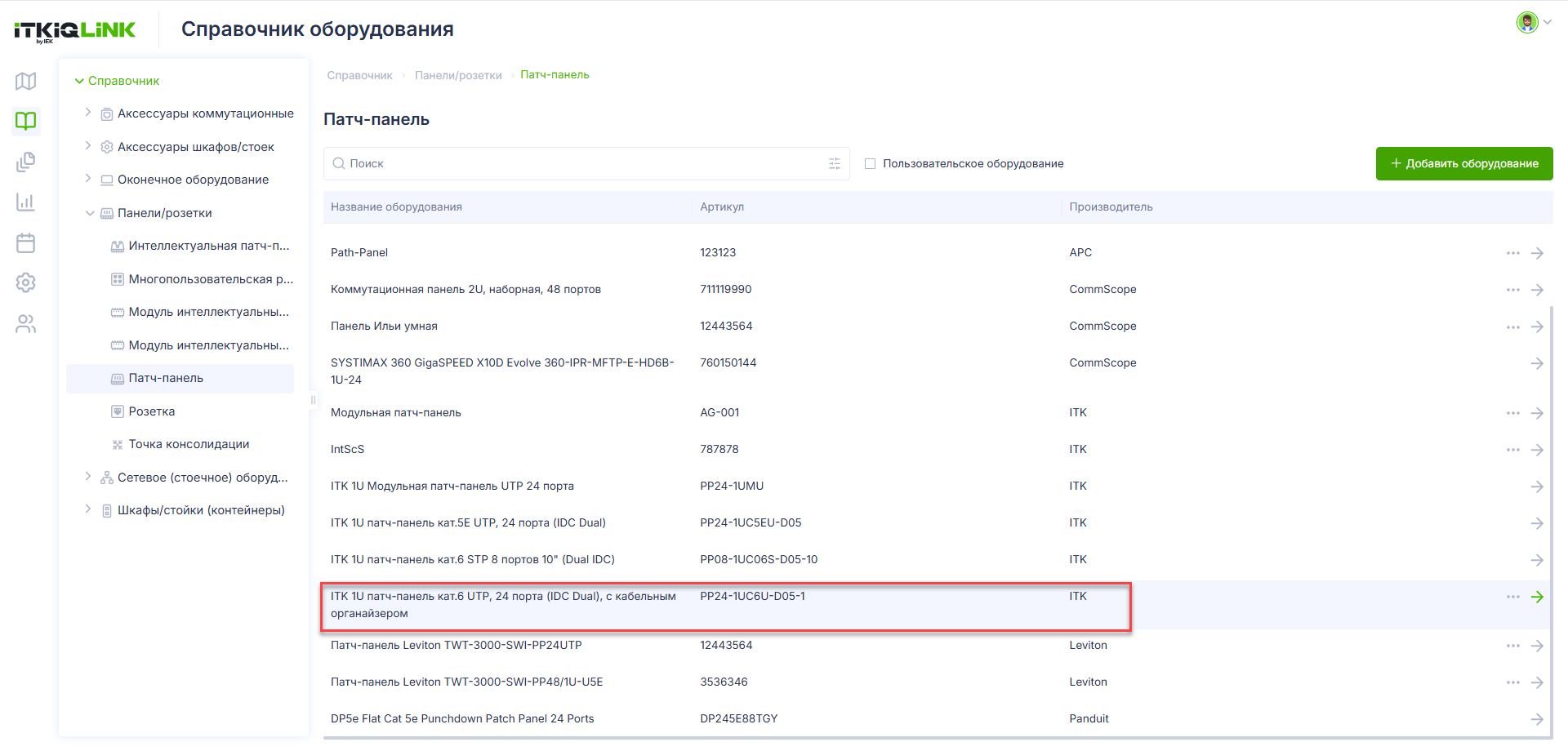Select the 760150144 article cell
This screenshot has width=1568, height=751.
pos(728,362)
